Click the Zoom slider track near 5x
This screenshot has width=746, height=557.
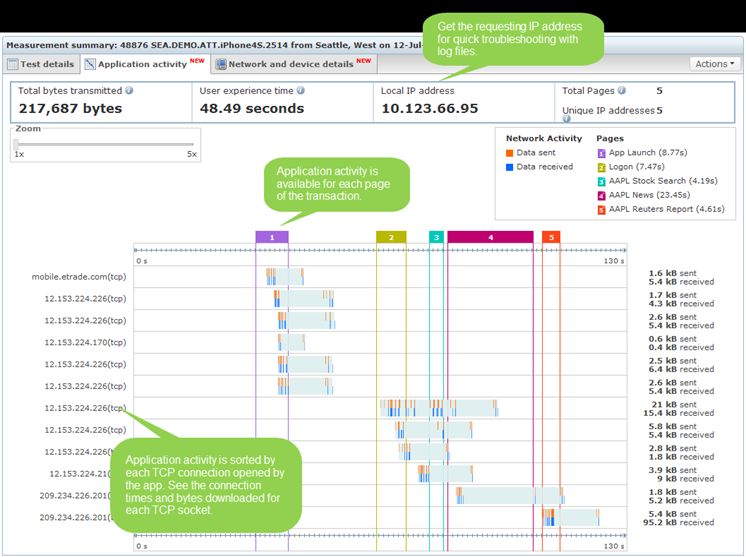click(x=190, y=144)
